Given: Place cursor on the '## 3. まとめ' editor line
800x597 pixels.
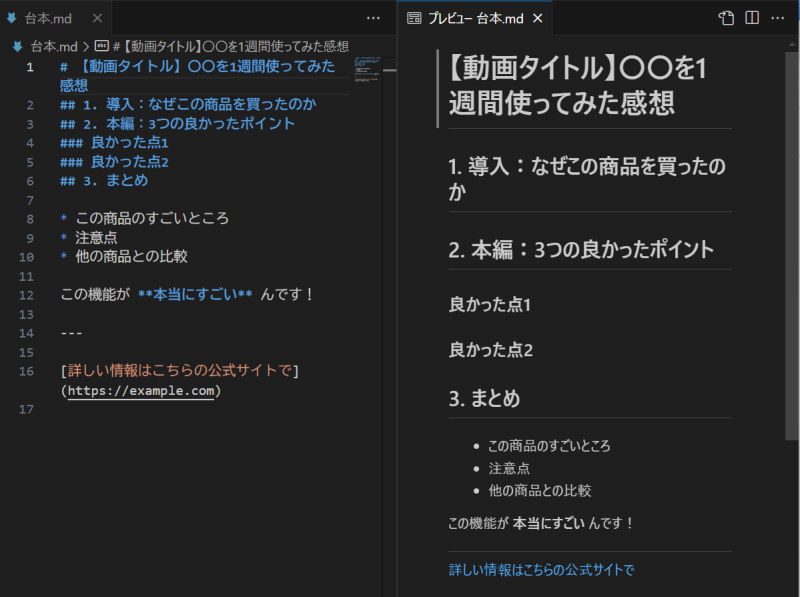Looking at the screenshot, I should [x=110, y=180].
